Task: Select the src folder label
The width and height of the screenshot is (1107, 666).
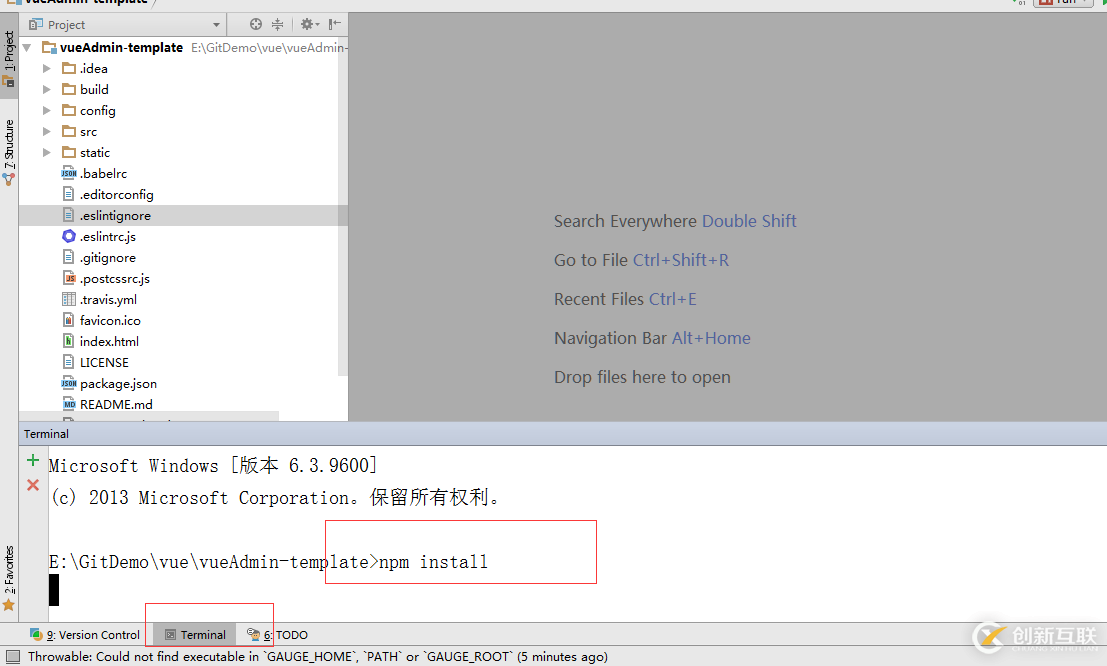Action: point(88,131)
